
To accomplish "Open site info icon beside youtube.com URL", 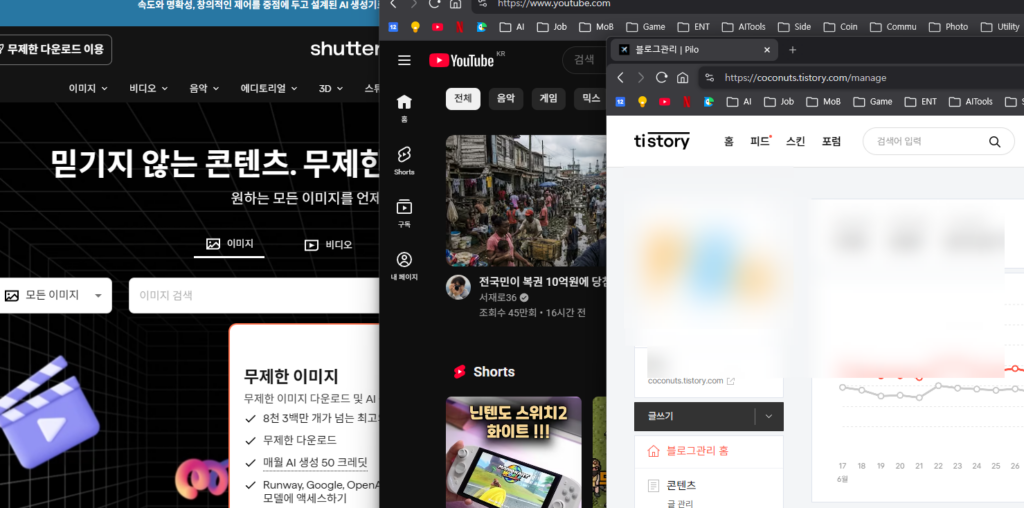I will point(482,3).
